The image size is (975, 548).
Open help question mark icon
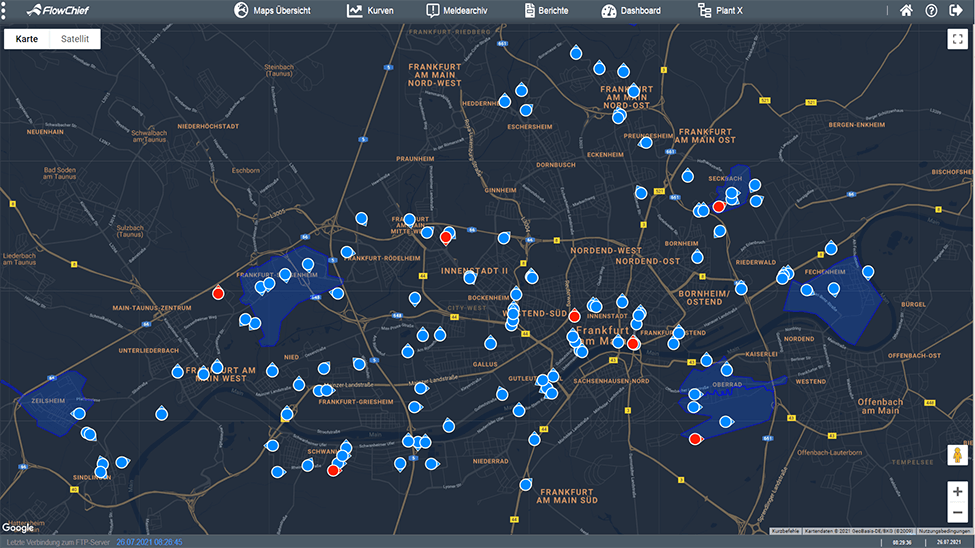[x=931, y=11]
